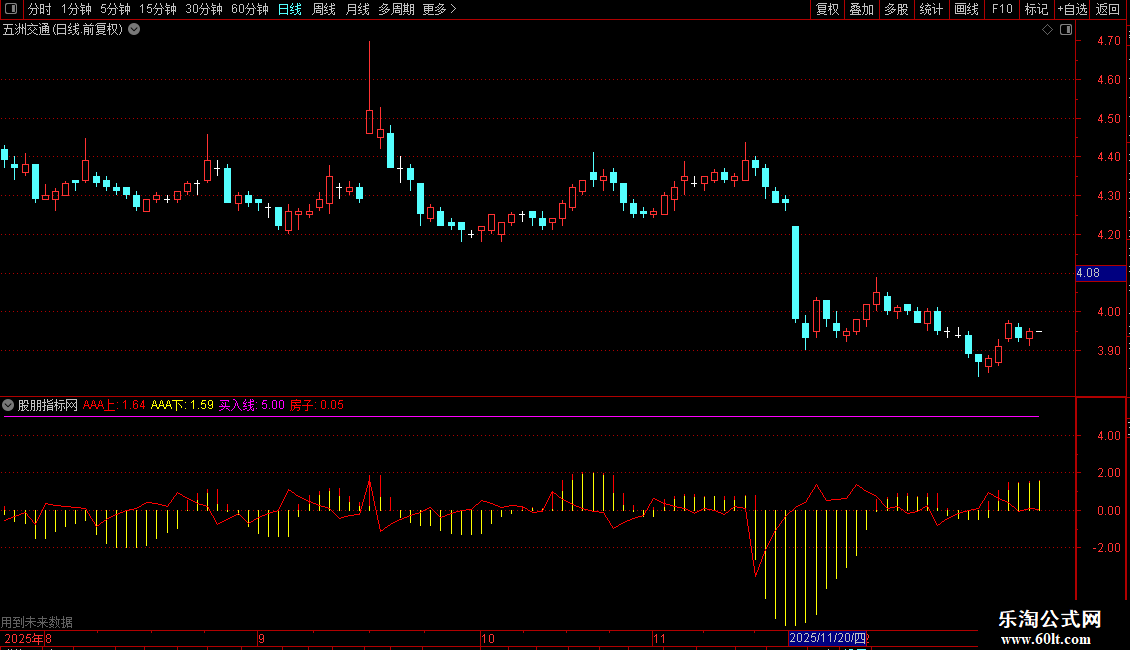Click the 2025/11/20/四 date marker
1130x650 pixels.
827,638
